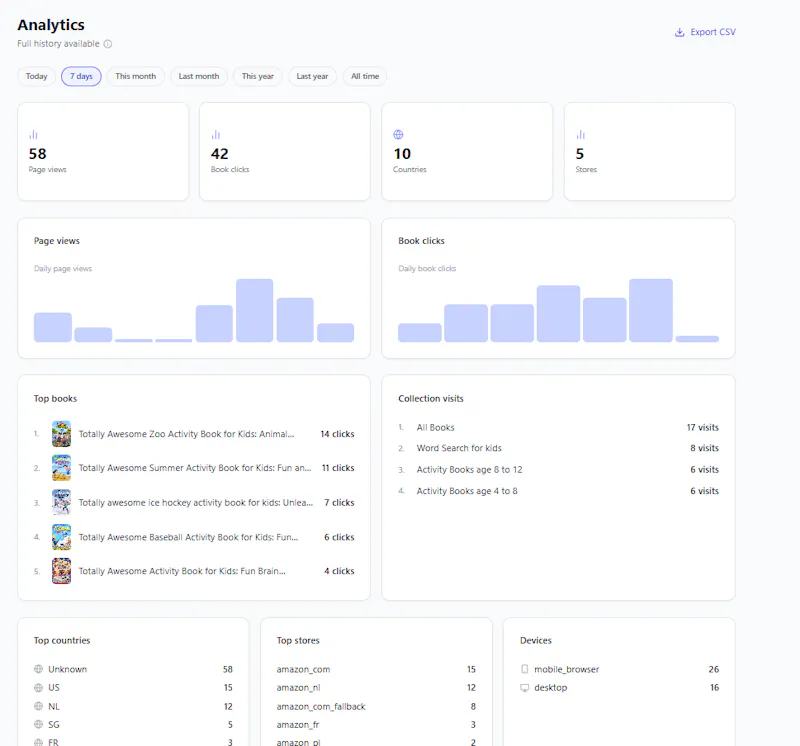Screen dimensions: 800x746
Task: Click the bar chart icon above 5 Stores
Action: click(x=581, y=135)
